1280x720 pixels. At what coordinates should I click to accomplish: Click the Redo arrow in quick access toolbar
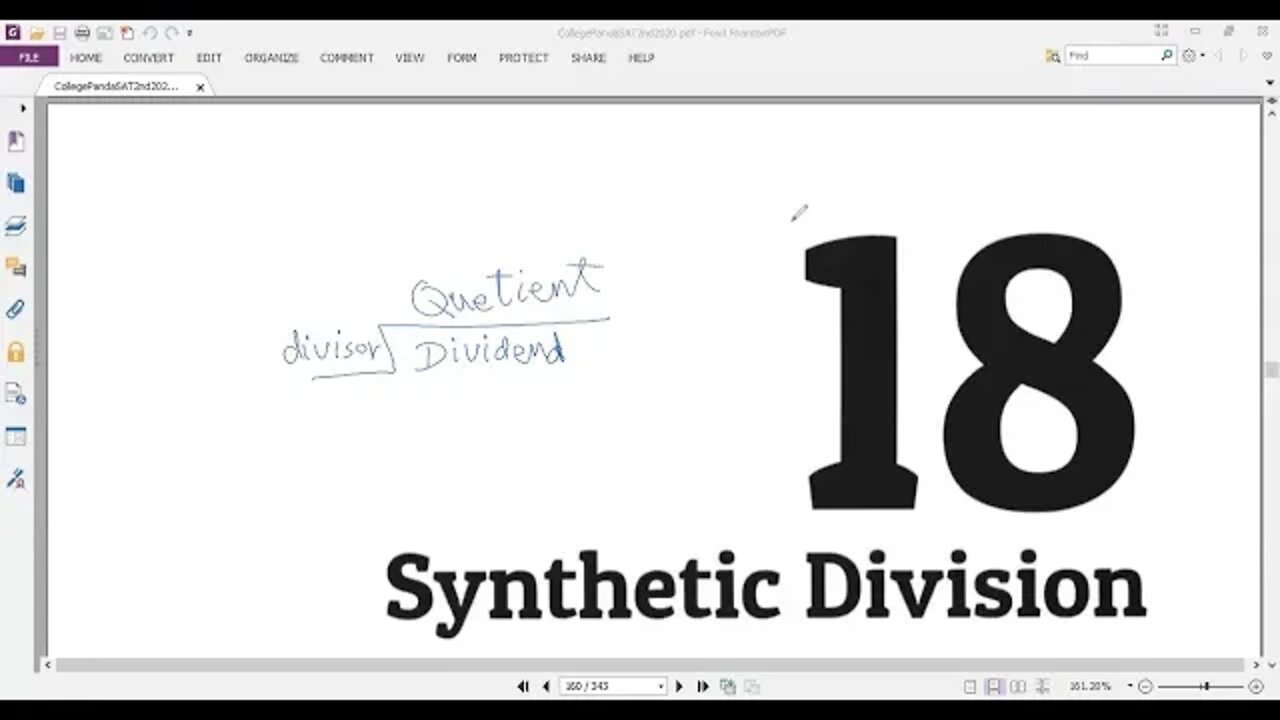[172, 33]
